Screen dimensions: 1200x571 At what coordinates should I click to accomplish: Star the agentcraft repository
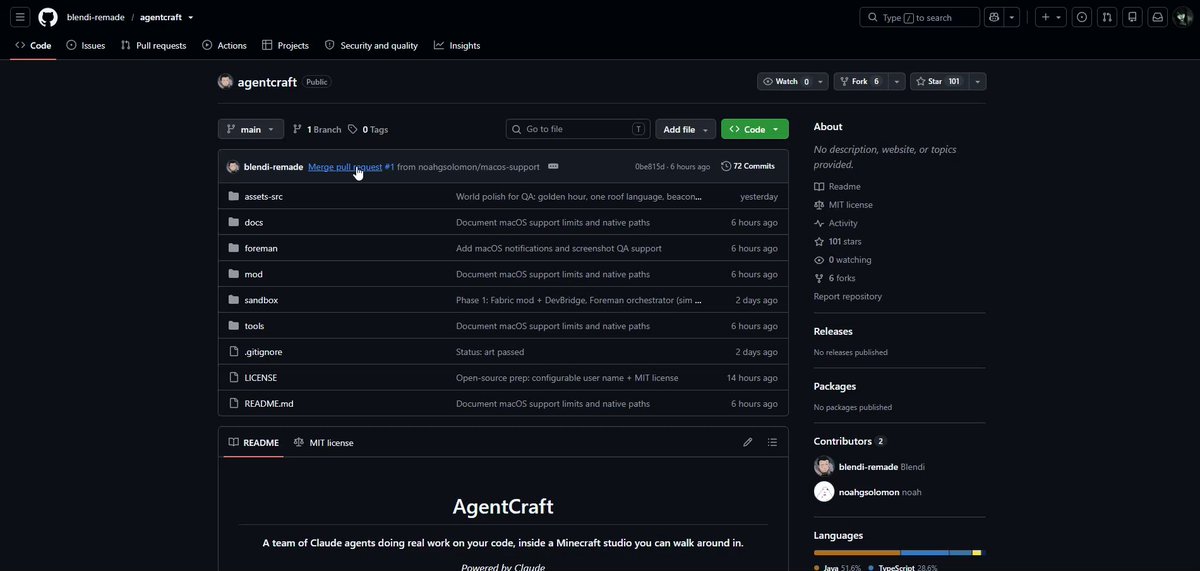[939, 81]
